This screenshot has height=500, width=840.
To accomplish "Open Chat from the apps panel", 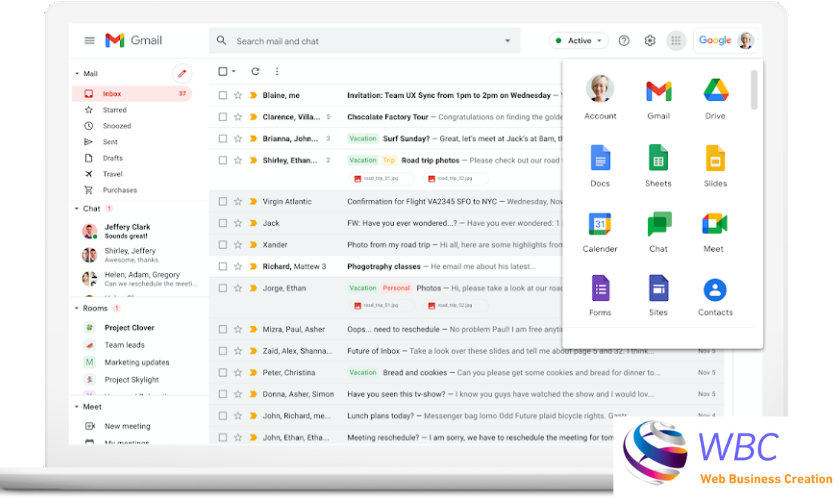I will pyautogui.click(x=658, y=233).
